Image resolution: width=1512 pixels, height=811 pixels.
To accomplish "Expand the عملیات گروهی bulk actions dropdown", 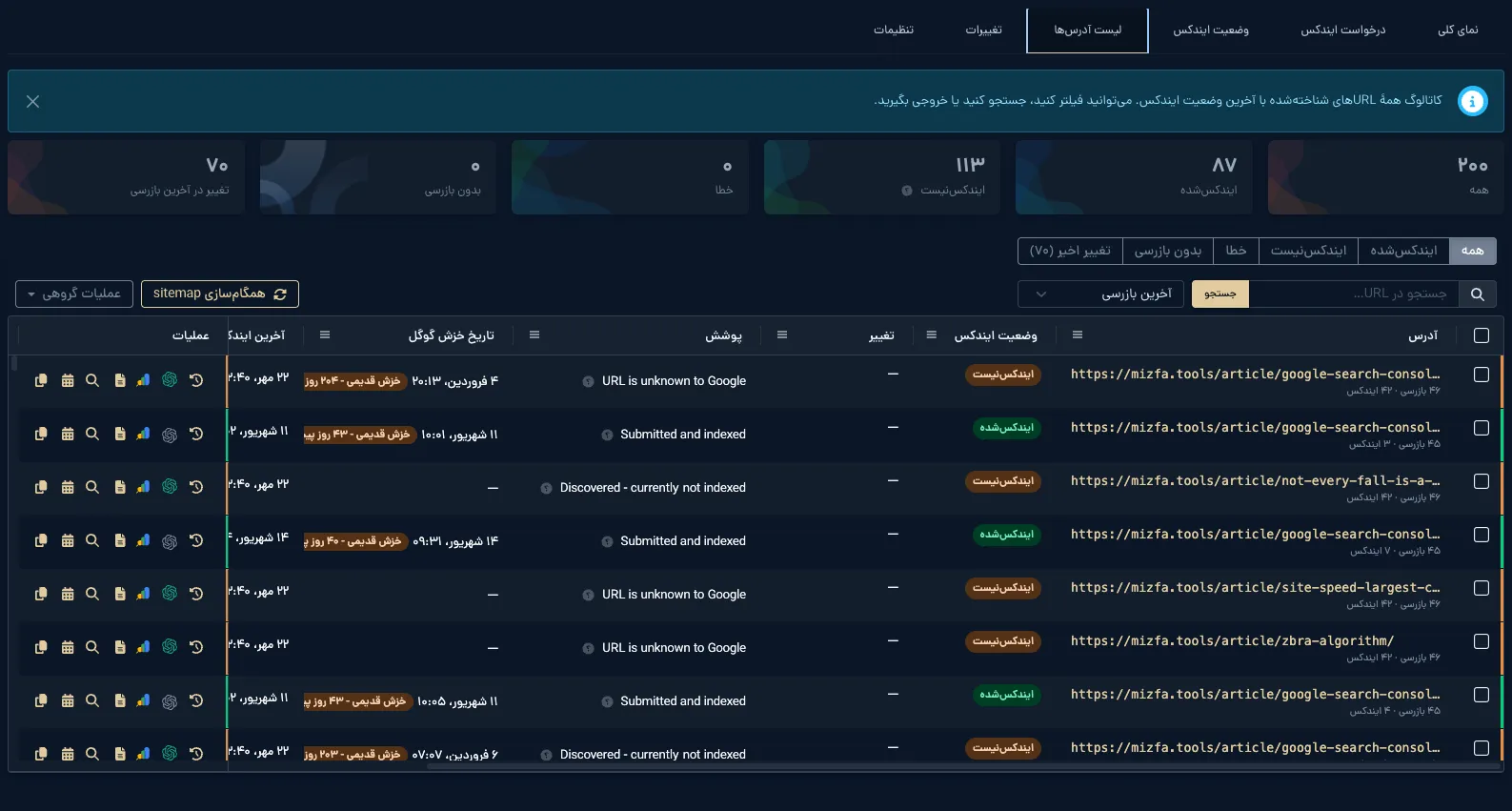I will point(74,294).
